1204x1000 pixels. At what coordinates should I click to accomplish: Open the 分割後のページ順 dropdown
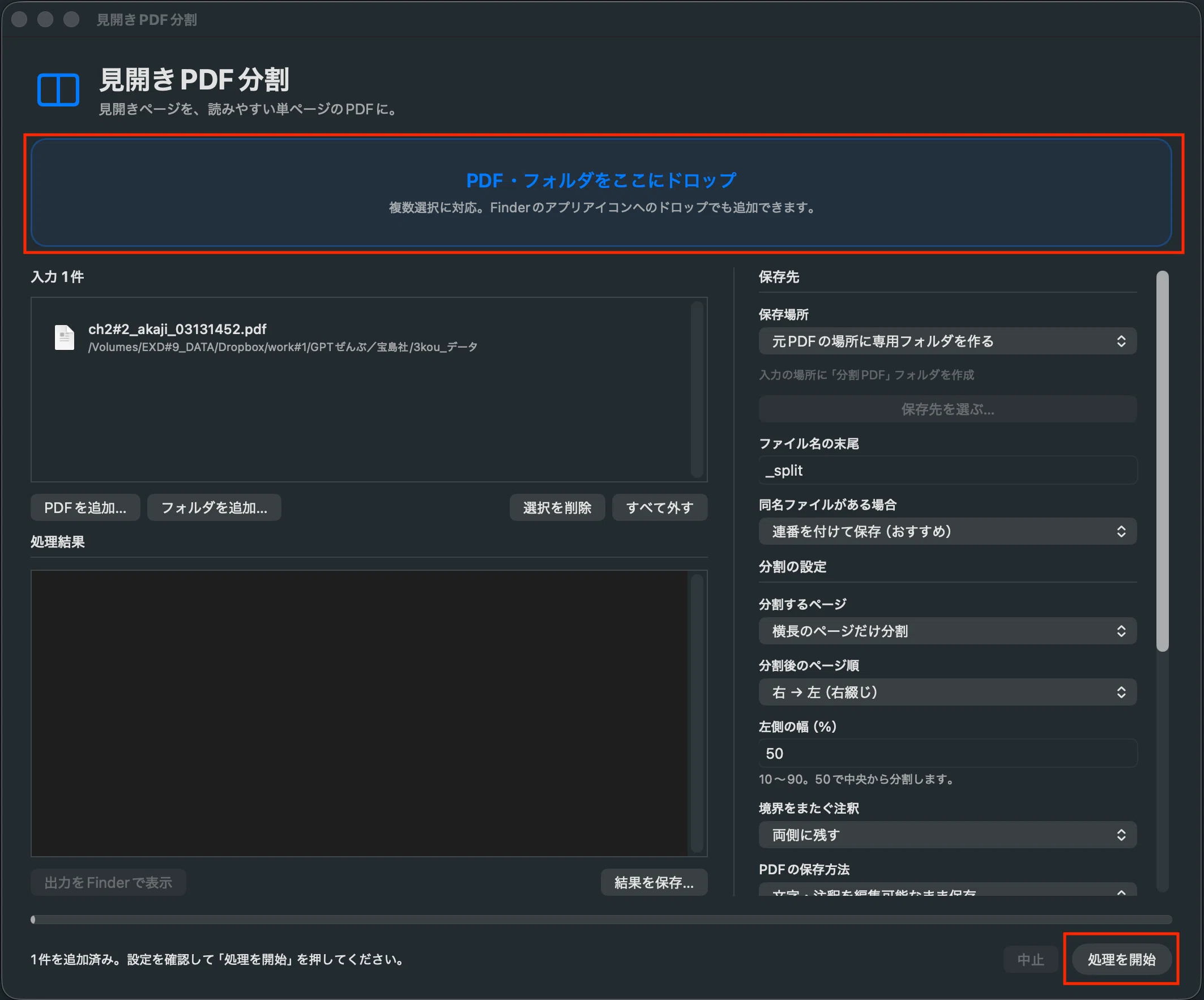pos(947,692)
